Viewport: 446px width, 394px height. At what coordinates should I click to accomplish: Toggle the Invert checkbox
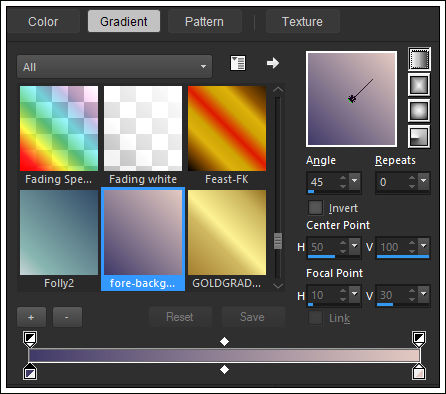click(315, 208)
